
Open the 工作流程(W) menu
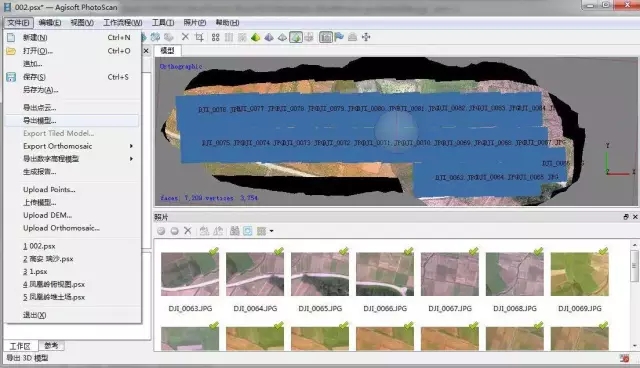pos(122,22)
